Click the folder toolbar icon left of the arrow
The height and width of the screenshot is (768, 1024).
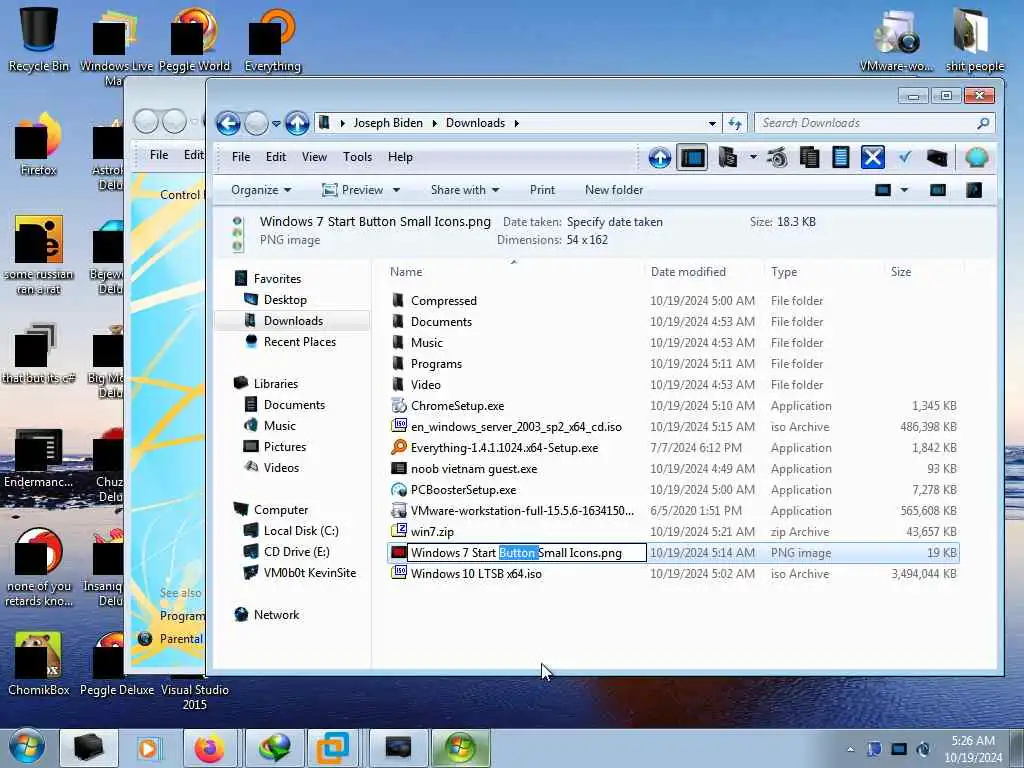tap(728, 157)
